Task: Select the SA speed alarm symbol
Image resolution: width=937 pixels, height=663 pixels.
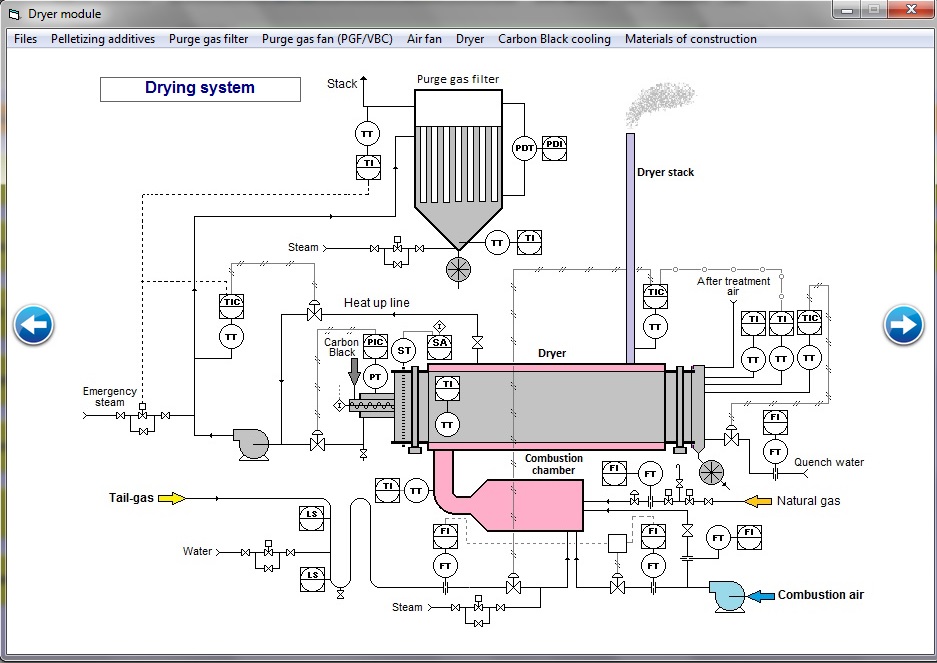Action: [x=440, y=347]
